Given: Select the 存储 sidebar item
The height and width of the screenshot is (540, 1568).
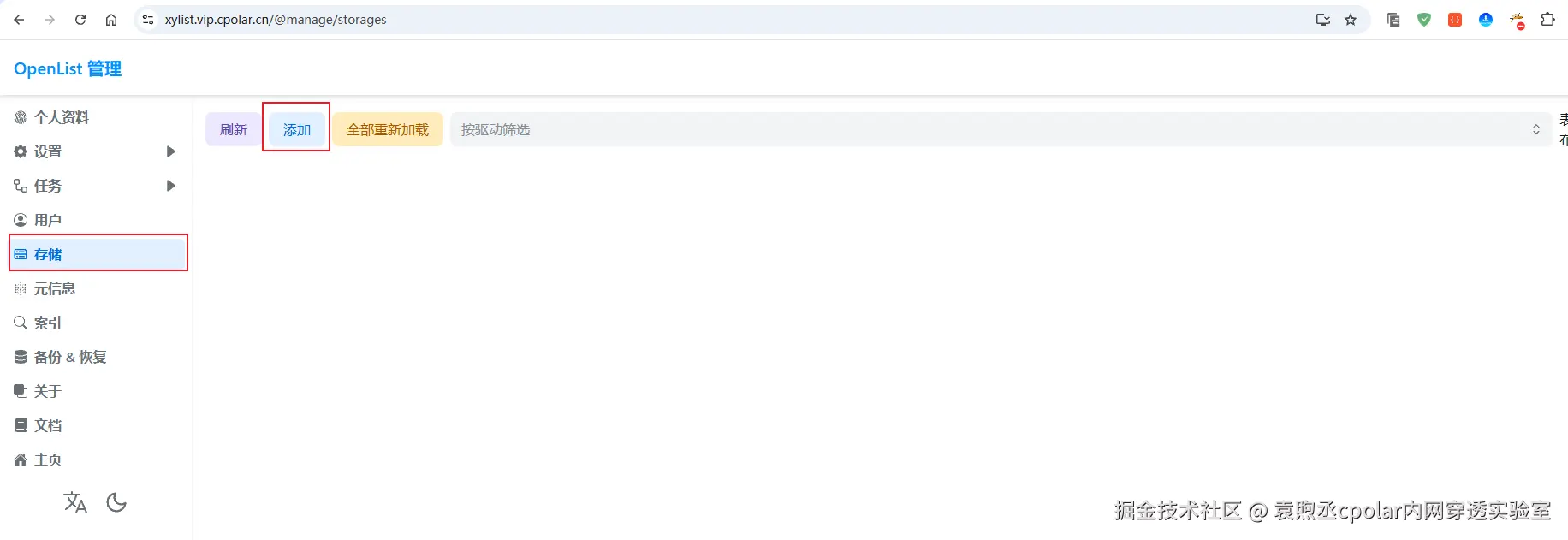Looking at the screenshot, I should [x=98, y=254].
